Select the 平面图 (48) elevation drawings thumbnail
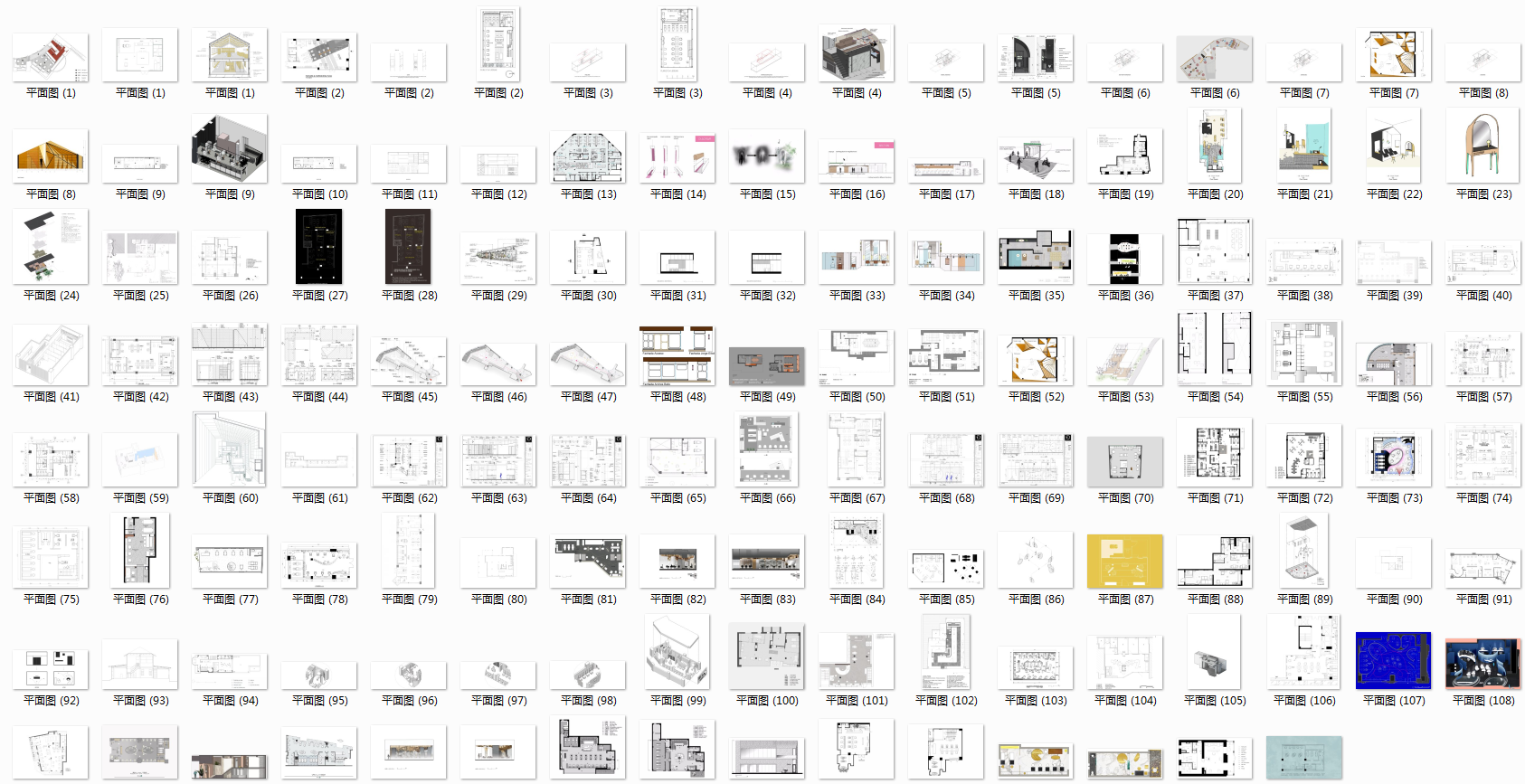1525x784 pixels. point(677,355)
